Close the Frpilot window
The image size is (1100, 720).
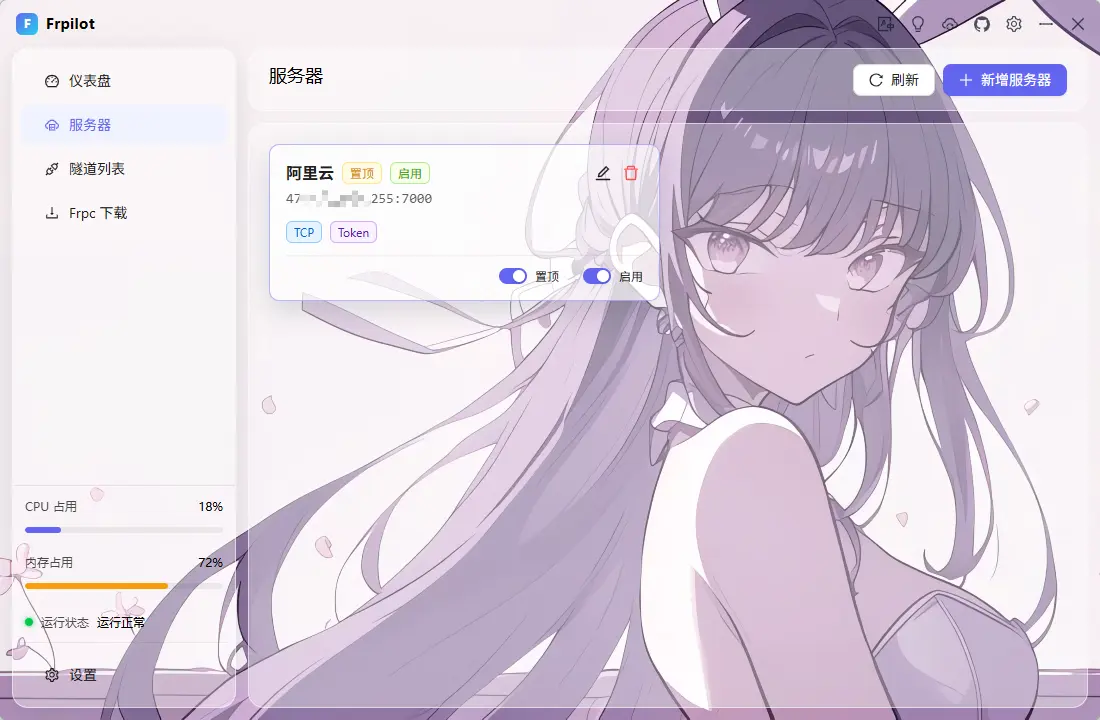tap(1078, 24)
